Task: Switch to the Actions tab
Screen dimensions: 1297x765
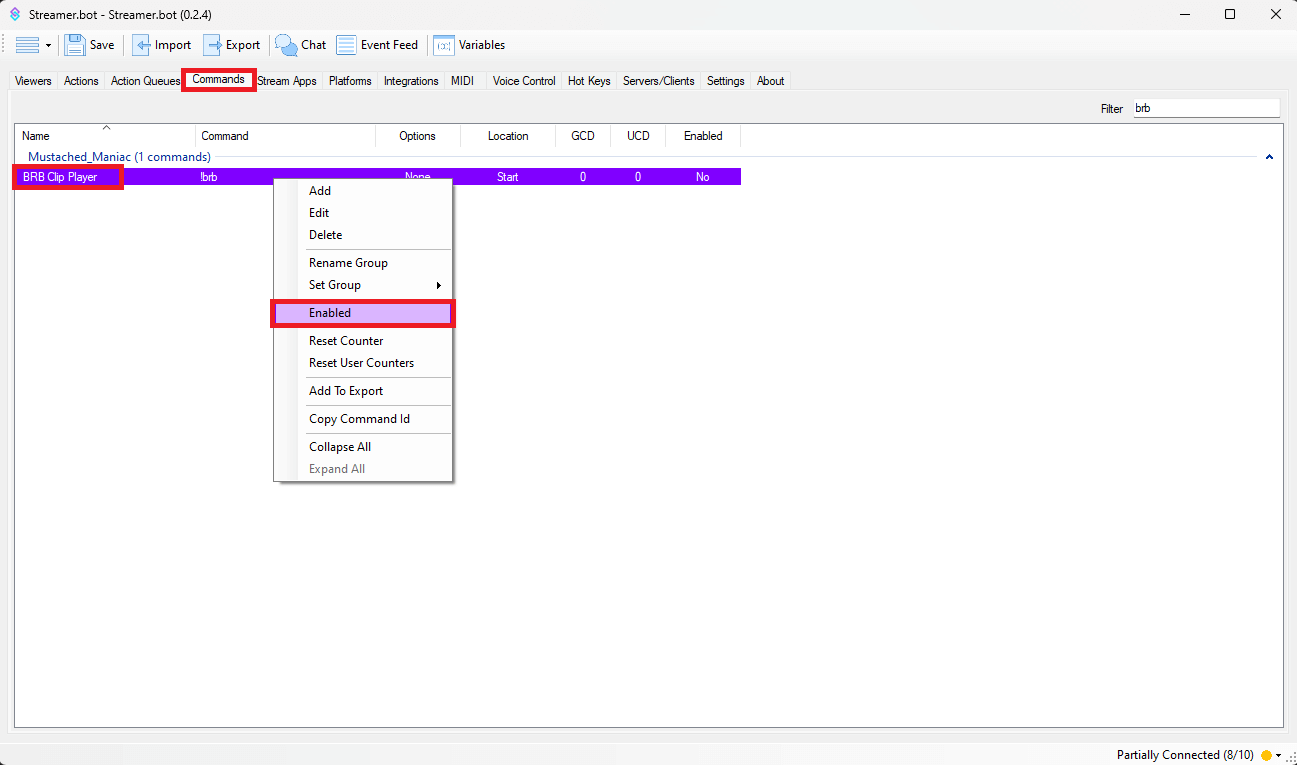Action: click(81, 81)
